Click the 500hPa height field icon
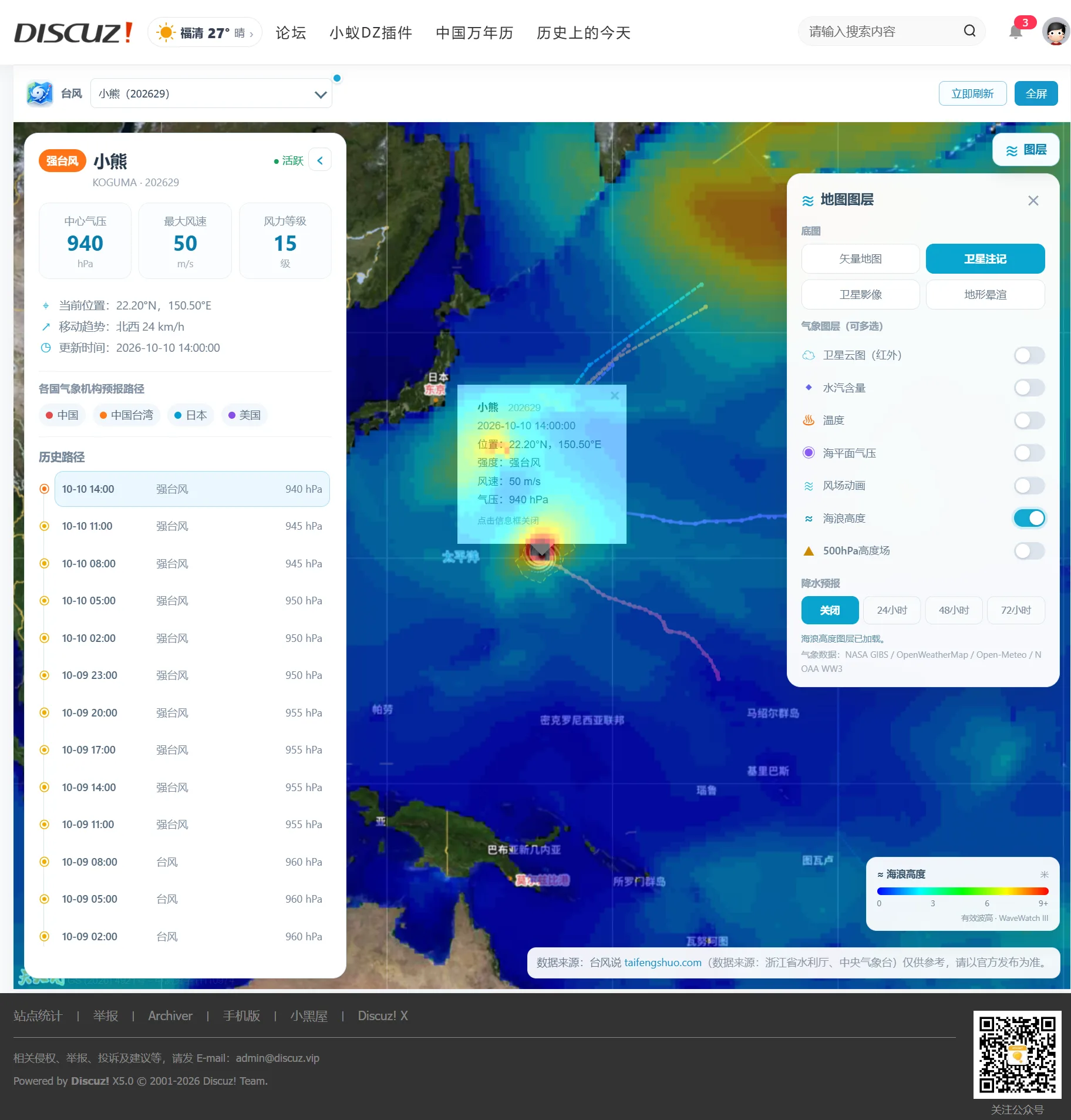The height and width of the screenshot is (1120, 1071). (809, 551)
